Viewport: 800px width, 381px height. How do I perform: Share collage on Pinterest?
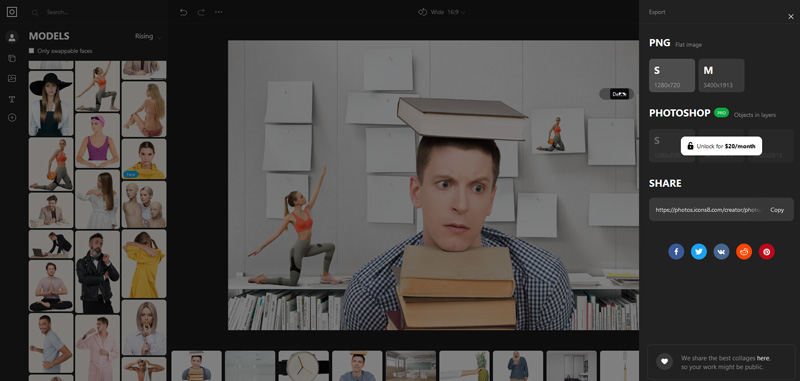tap(766, 251)
